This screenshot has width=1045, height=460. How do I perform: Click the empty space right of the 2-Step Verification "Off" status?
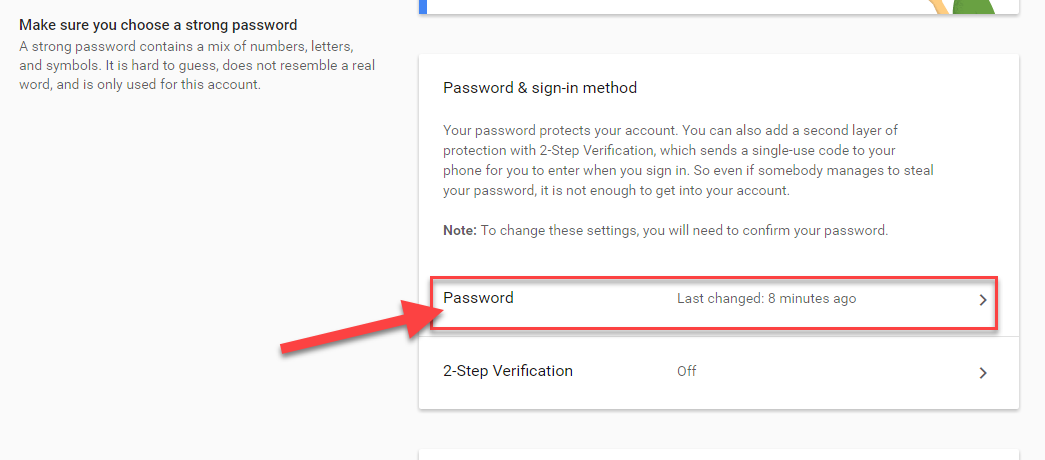pyautogui.click(x=830, y=371)
